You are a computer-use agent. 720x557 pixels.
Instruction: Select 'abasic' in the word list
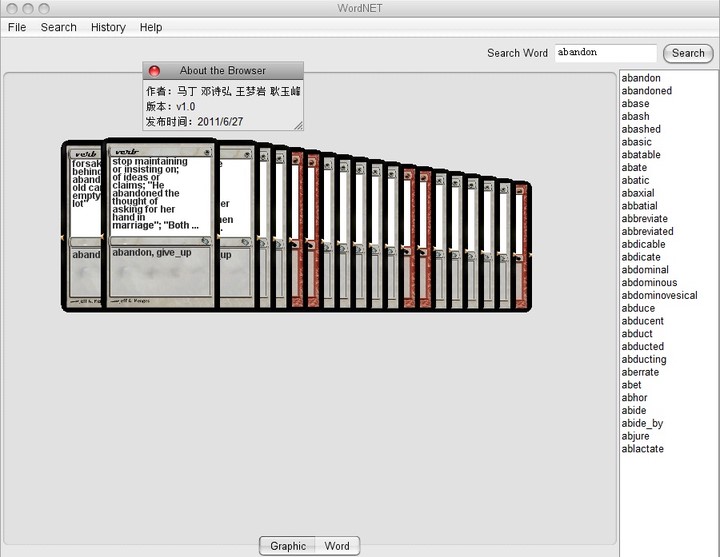(636, 142)
